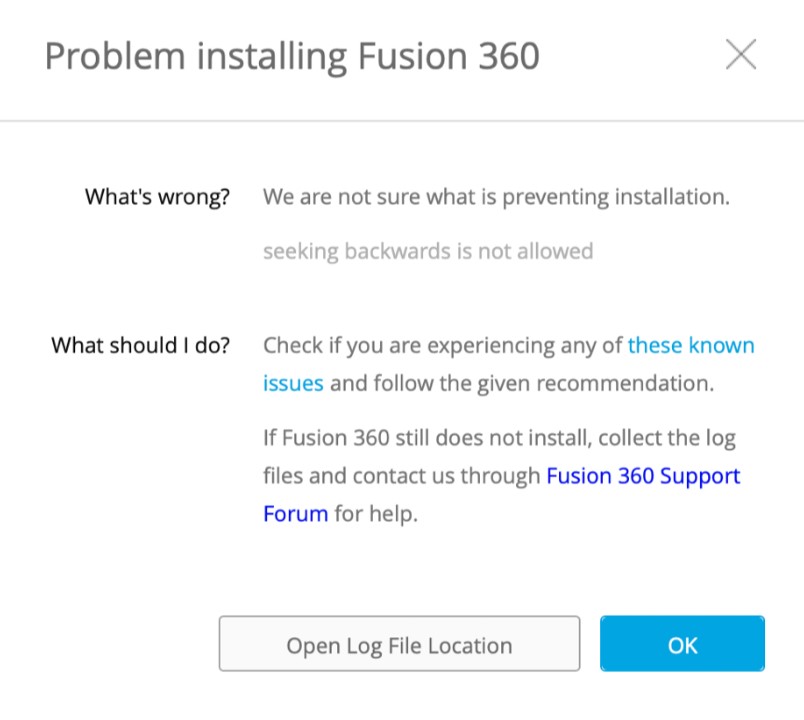Image resolution: width=804 pixels, height=720 pixels.
Task: Visit the "Fusion 360 Support" link text
Action: pyautogui.click(x=643, y=476)
